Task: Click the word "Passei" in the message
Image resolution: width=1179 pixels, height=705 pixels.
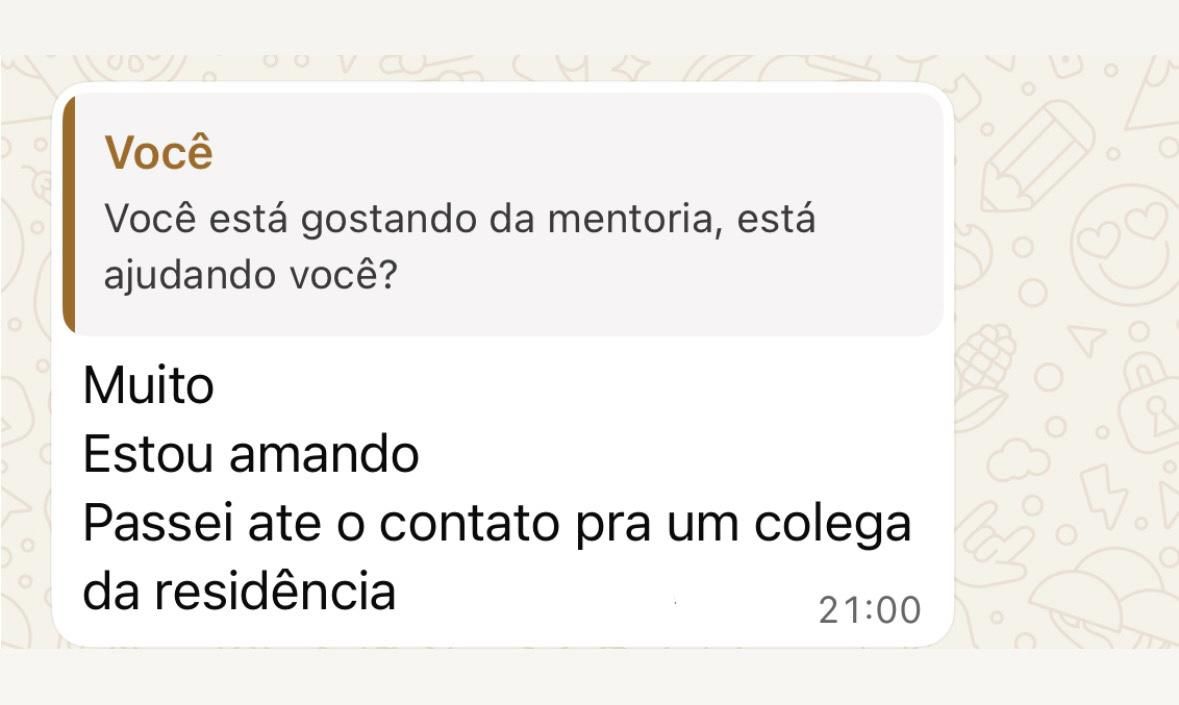Action: click(153, 525)
